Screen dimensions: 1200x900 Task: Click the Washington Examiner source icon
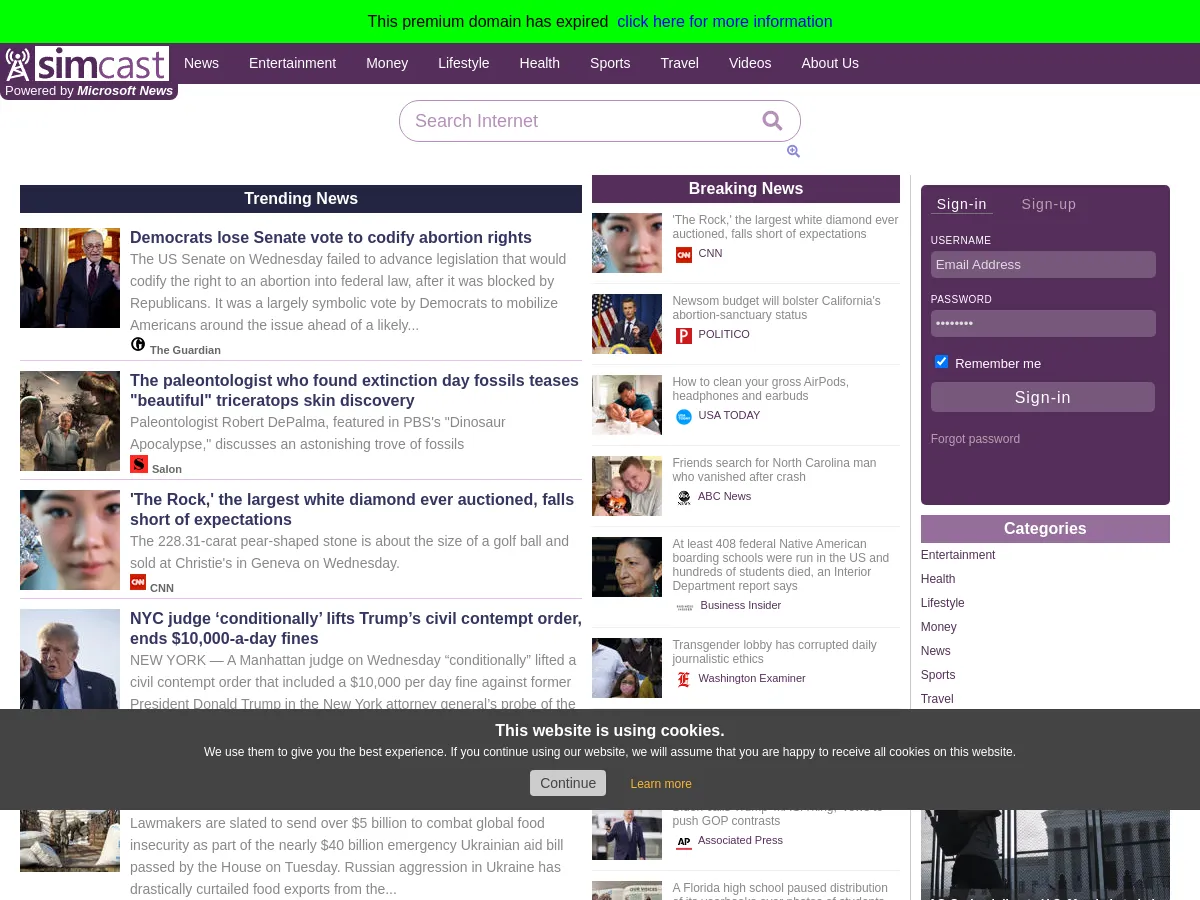[684, 679]
